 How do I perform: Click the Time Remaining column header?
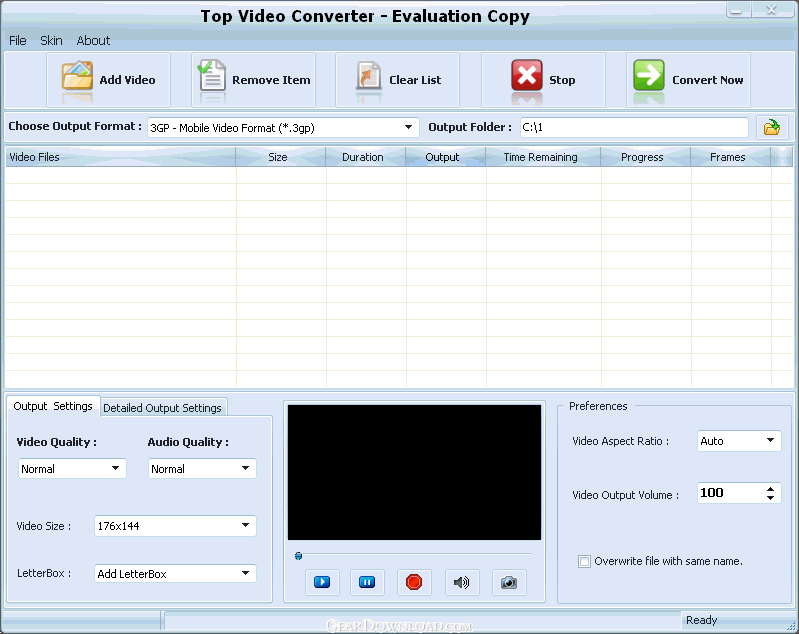[x=543, y=157]
